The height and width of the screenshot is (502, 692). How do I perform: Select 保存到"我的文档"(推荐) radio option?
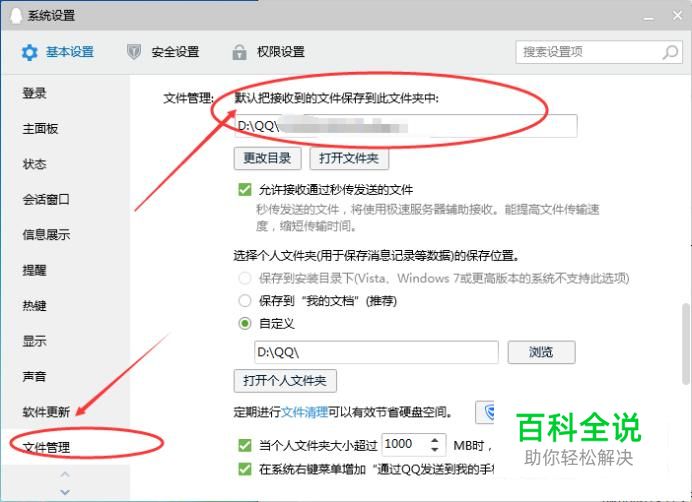[x=244, y=301]
